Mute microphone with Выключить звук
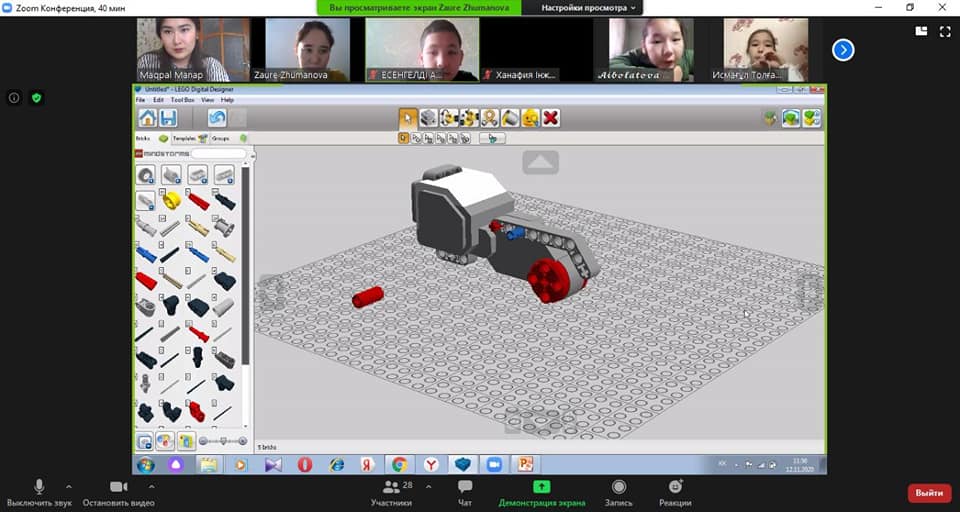This screenshot has height=512, width=960. (x=40, y=492)
